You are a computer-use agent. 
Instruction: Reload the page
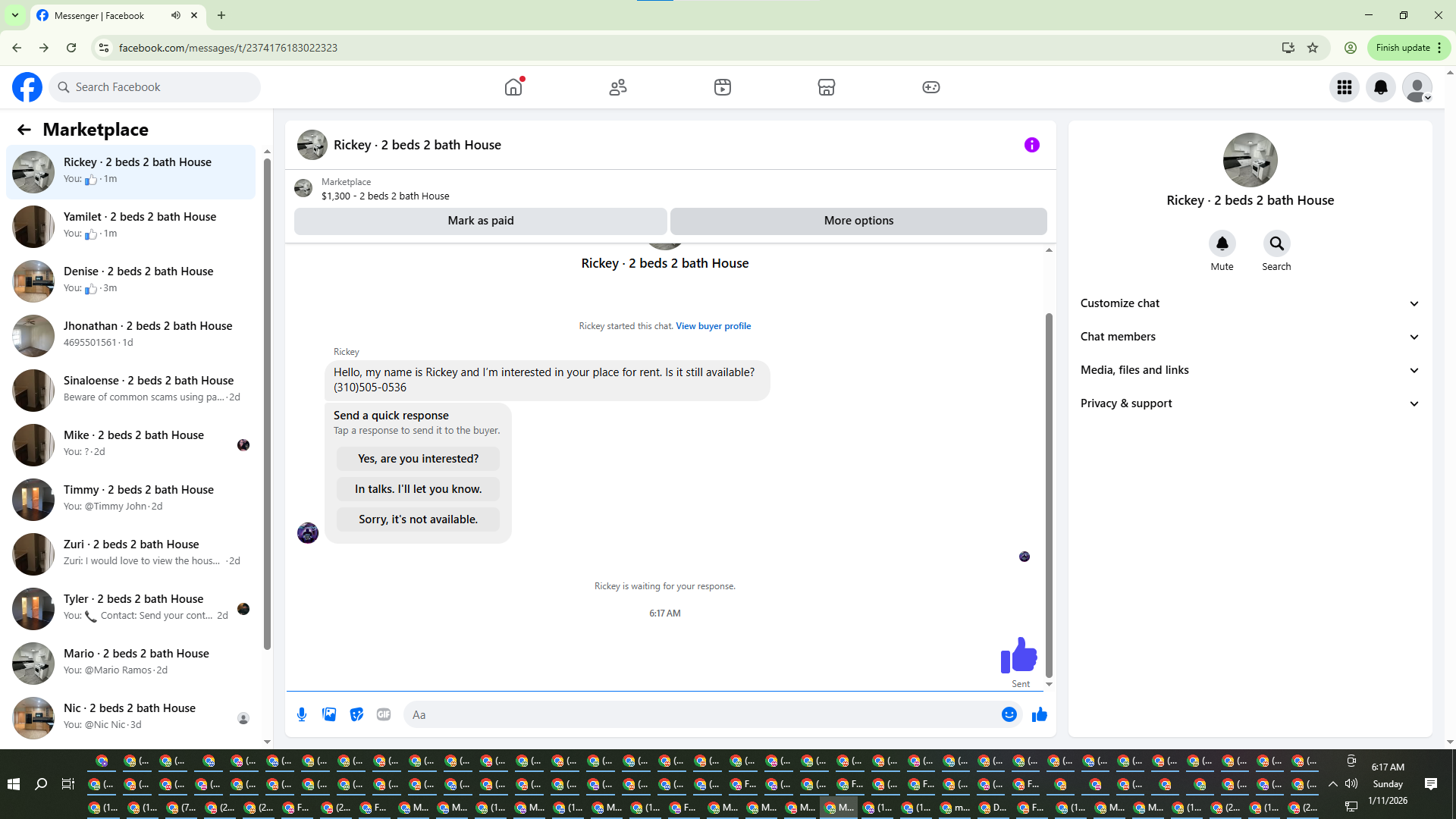pyautogui.click(x=71, y=48)
